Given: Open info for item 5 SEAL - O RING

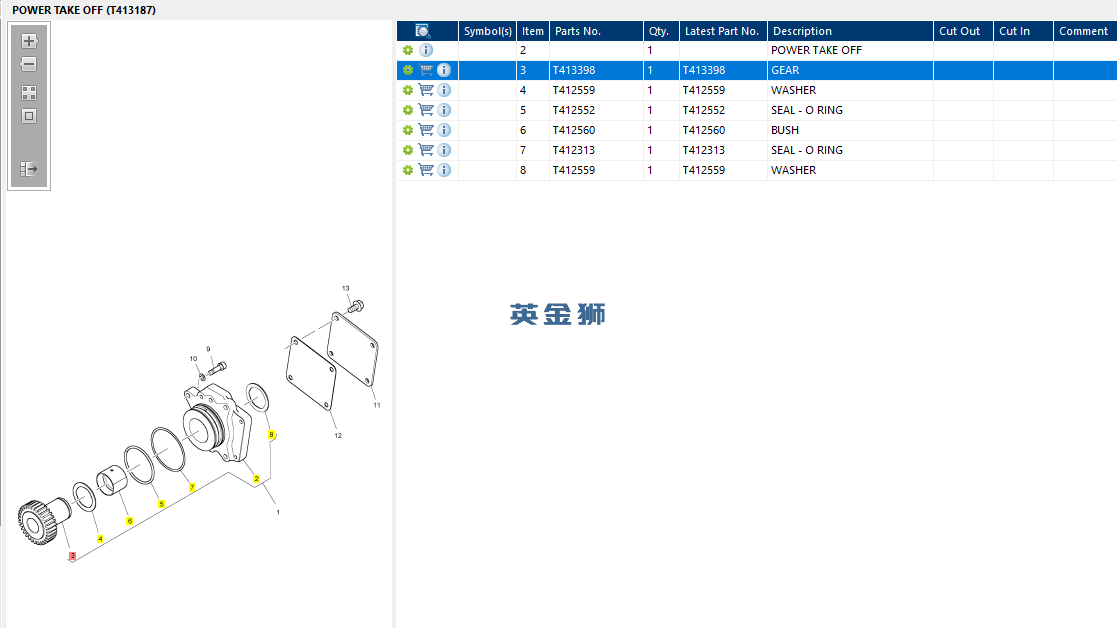Looking at the screenshot, I should [444, 110].
